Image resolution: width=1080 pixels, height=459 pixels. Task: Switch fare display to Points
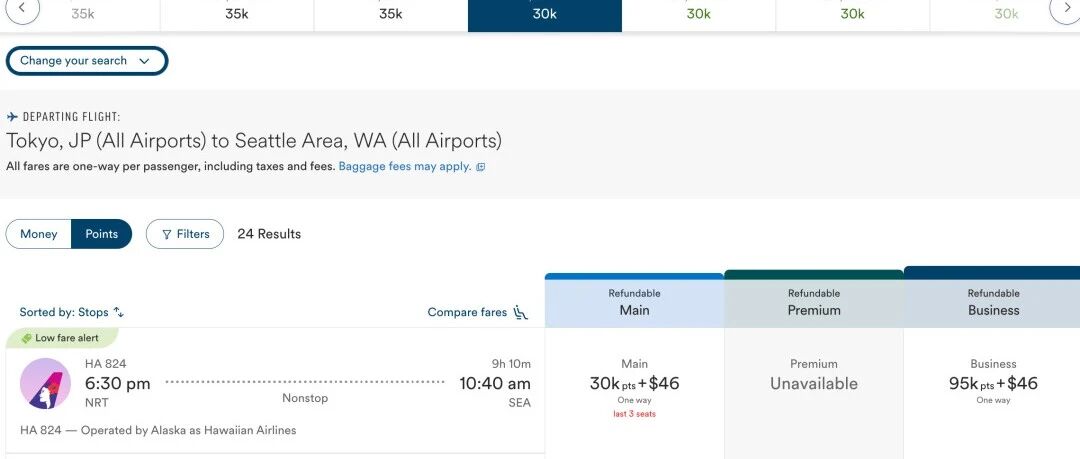(x=101, y=234)
